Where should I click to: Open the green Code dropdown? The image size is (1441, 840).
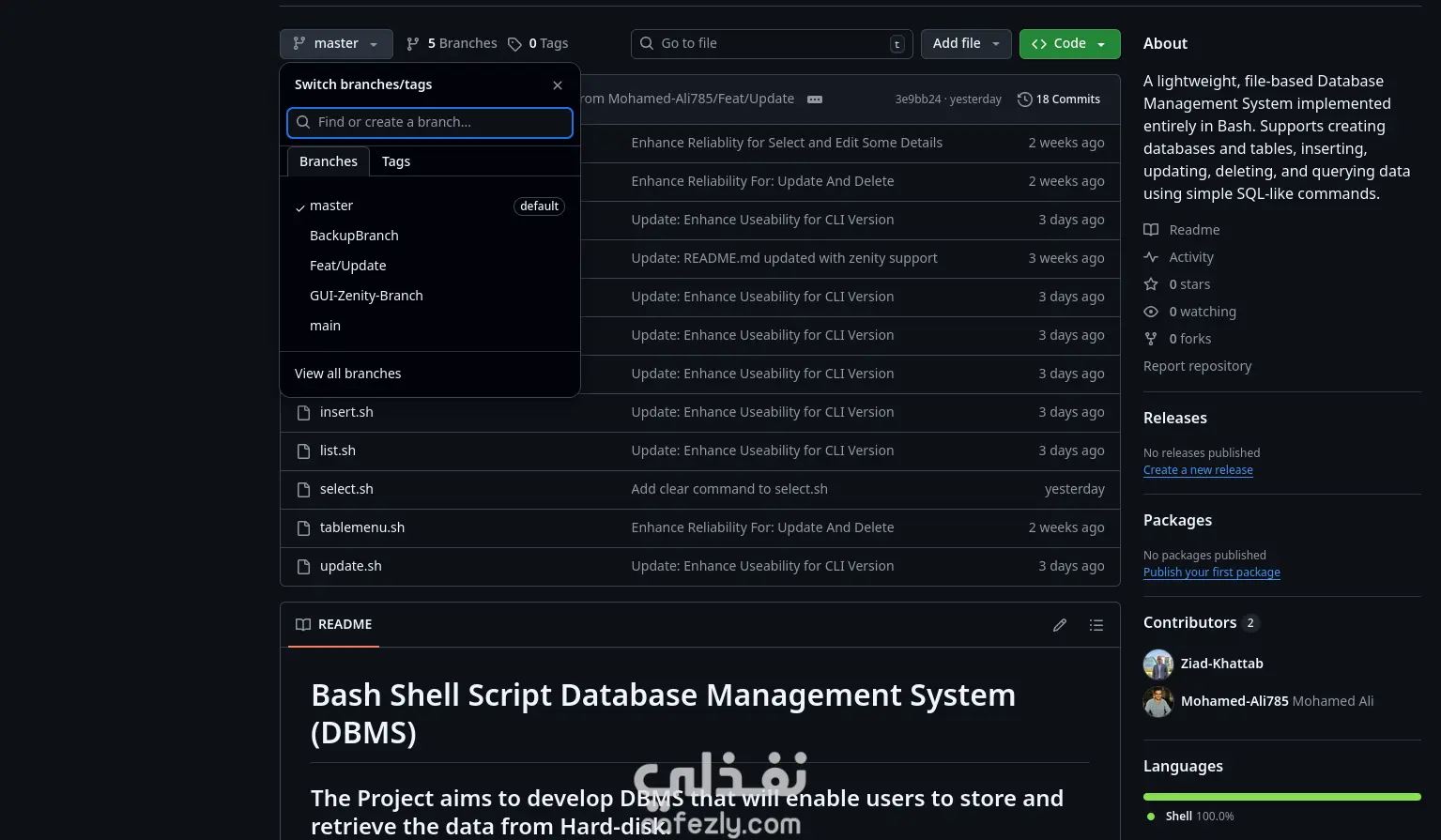tap(1069, 44)
